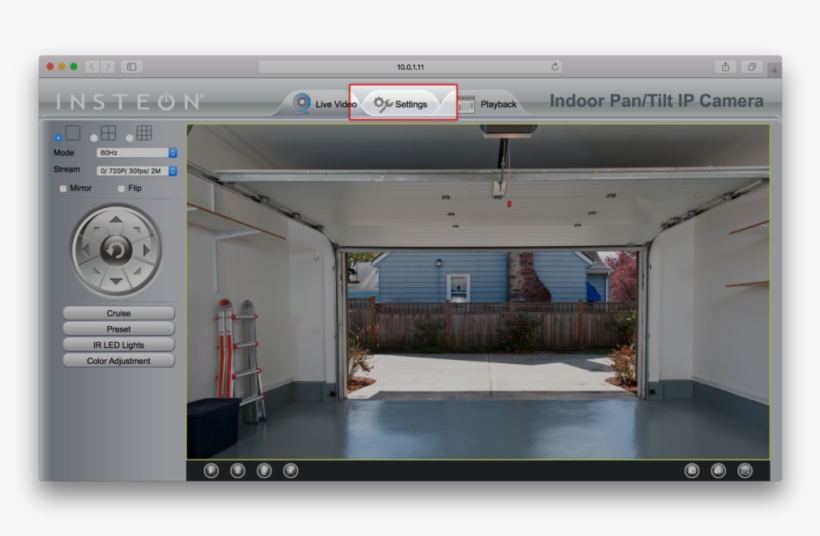This screenshot has width=820, height=536.
Task: Go forward using the browser forward arrow
Action: 108,66
